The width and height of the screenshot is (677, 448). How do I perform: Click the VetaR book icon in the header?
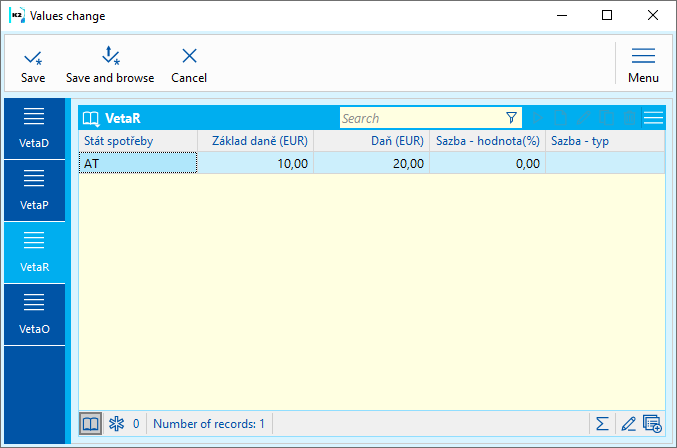click(x=92, y=118)
